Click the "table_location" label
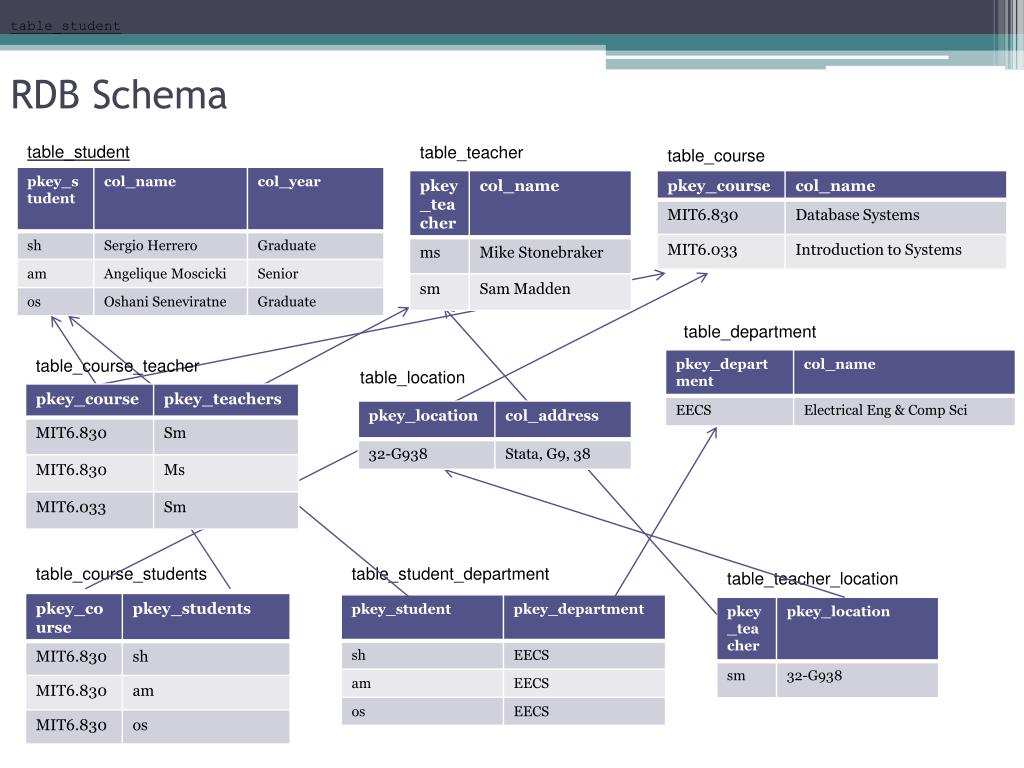This screenshot has width=1024, height=768. (x=412, y=377)
